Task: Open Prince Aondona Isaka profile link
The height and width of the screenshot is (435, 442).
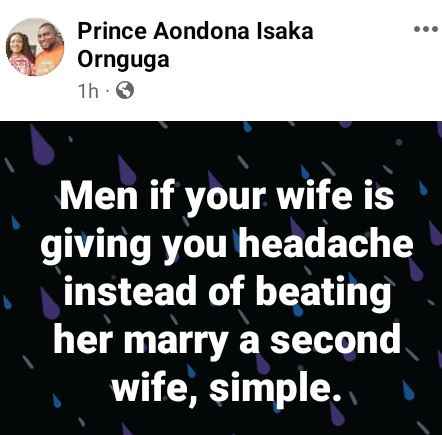Action: 195,32
